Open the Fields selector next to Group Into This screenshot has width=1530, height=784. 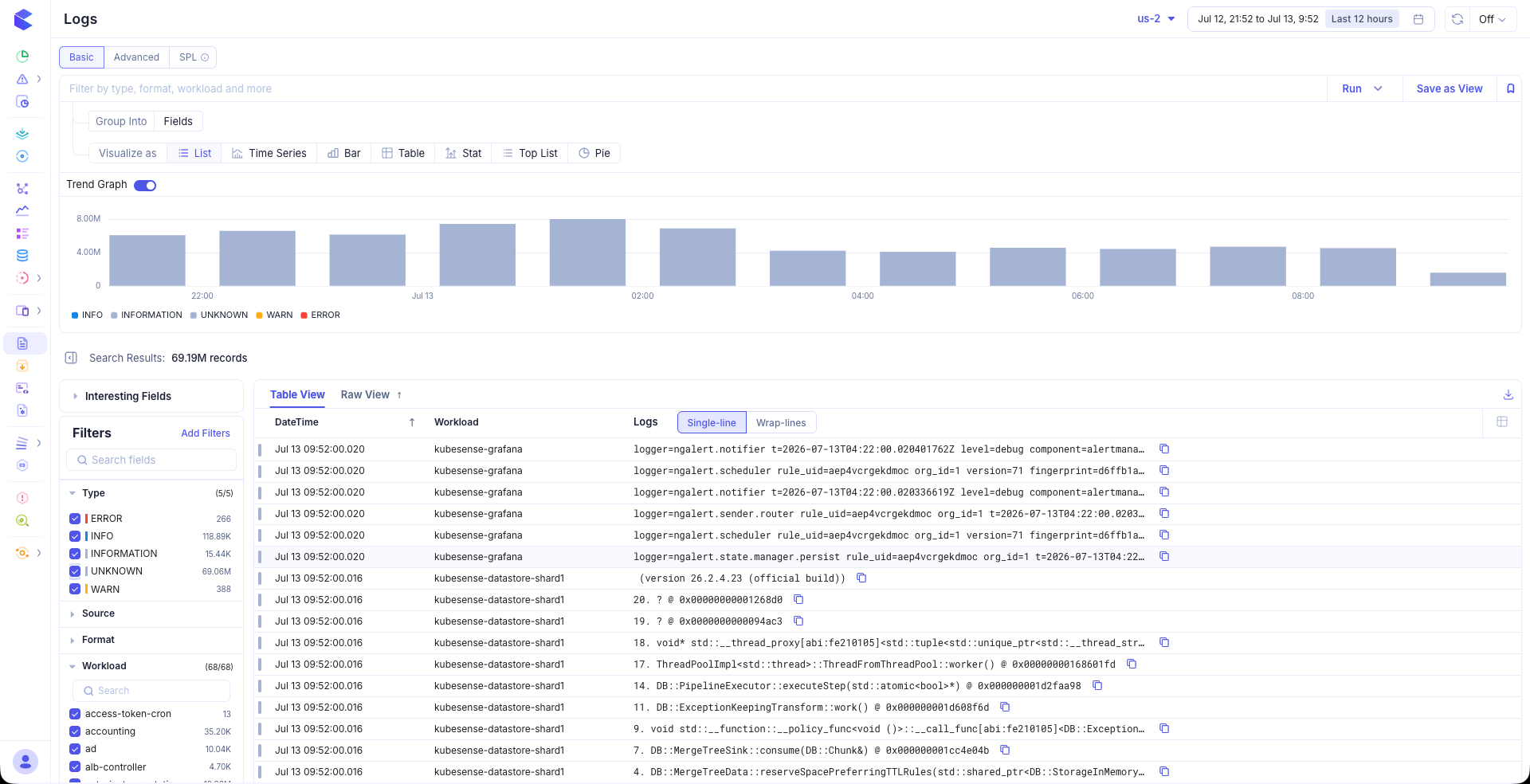tap(178, 121)
